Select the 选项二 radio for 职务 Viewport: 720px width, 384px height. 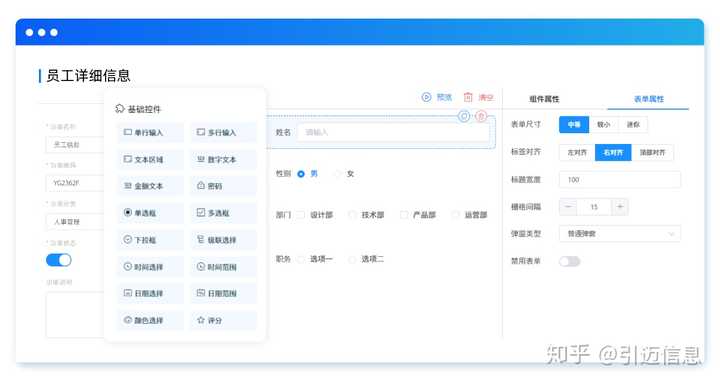[353, 260]
